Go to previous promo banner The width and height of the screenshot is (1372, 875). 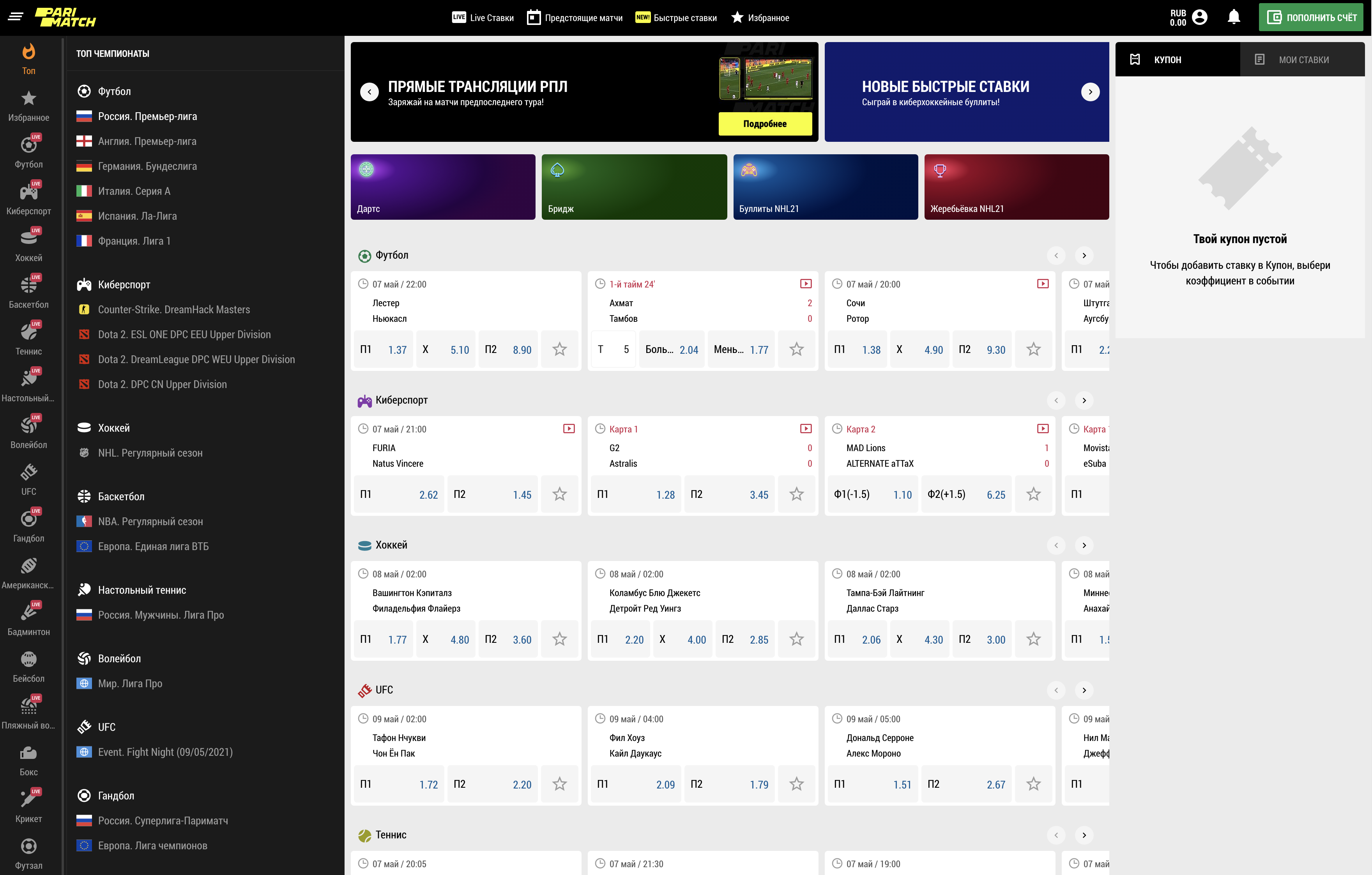click(x=369, y=92)
